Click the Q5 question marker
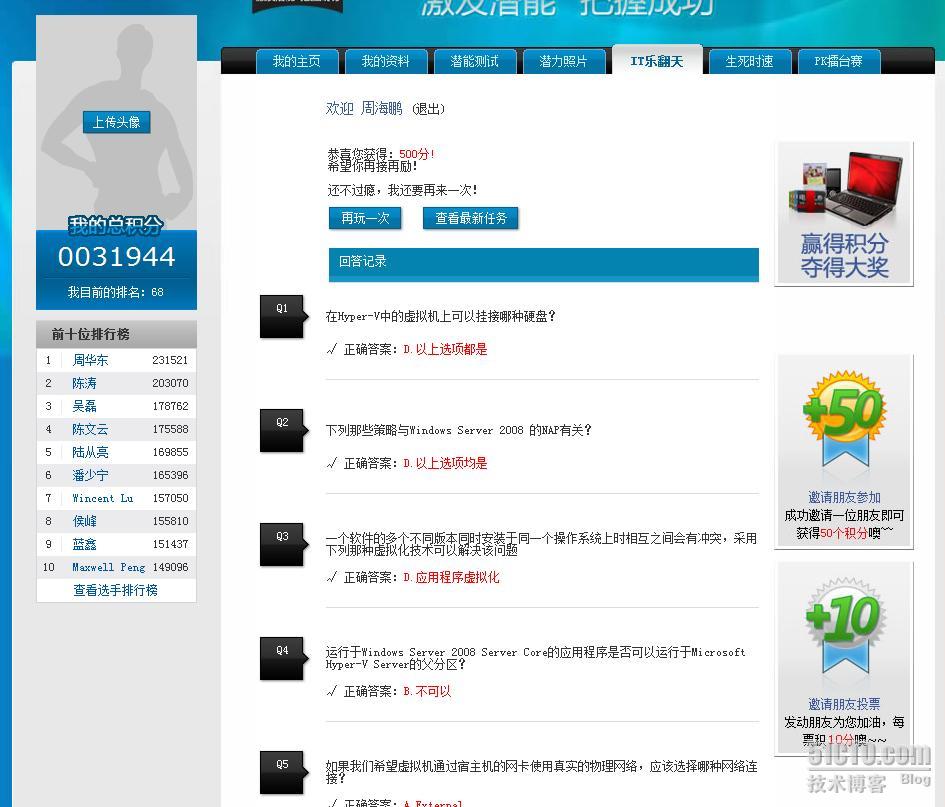Viewport: 945px width, 807px height. point(283,772)
